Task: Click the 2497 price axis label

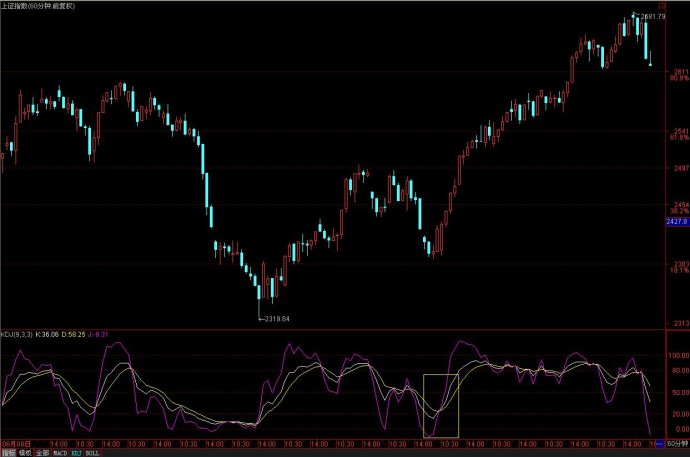Action: [681, 168]
